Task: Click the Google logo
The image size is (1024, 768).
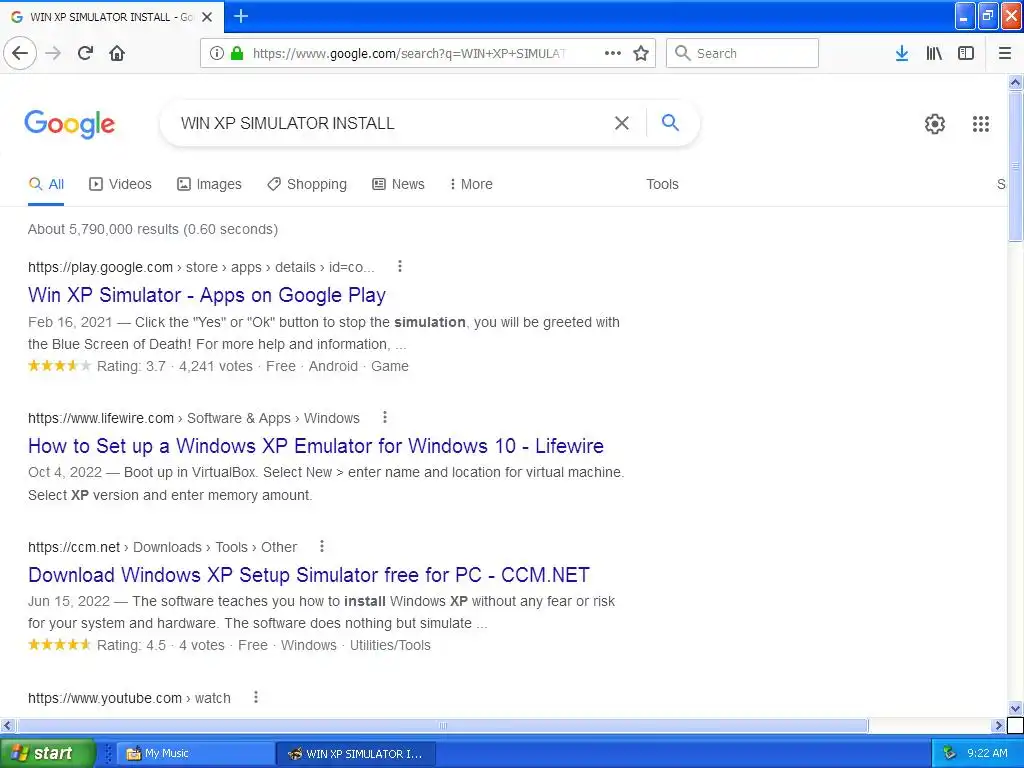Action: (70, 124)
